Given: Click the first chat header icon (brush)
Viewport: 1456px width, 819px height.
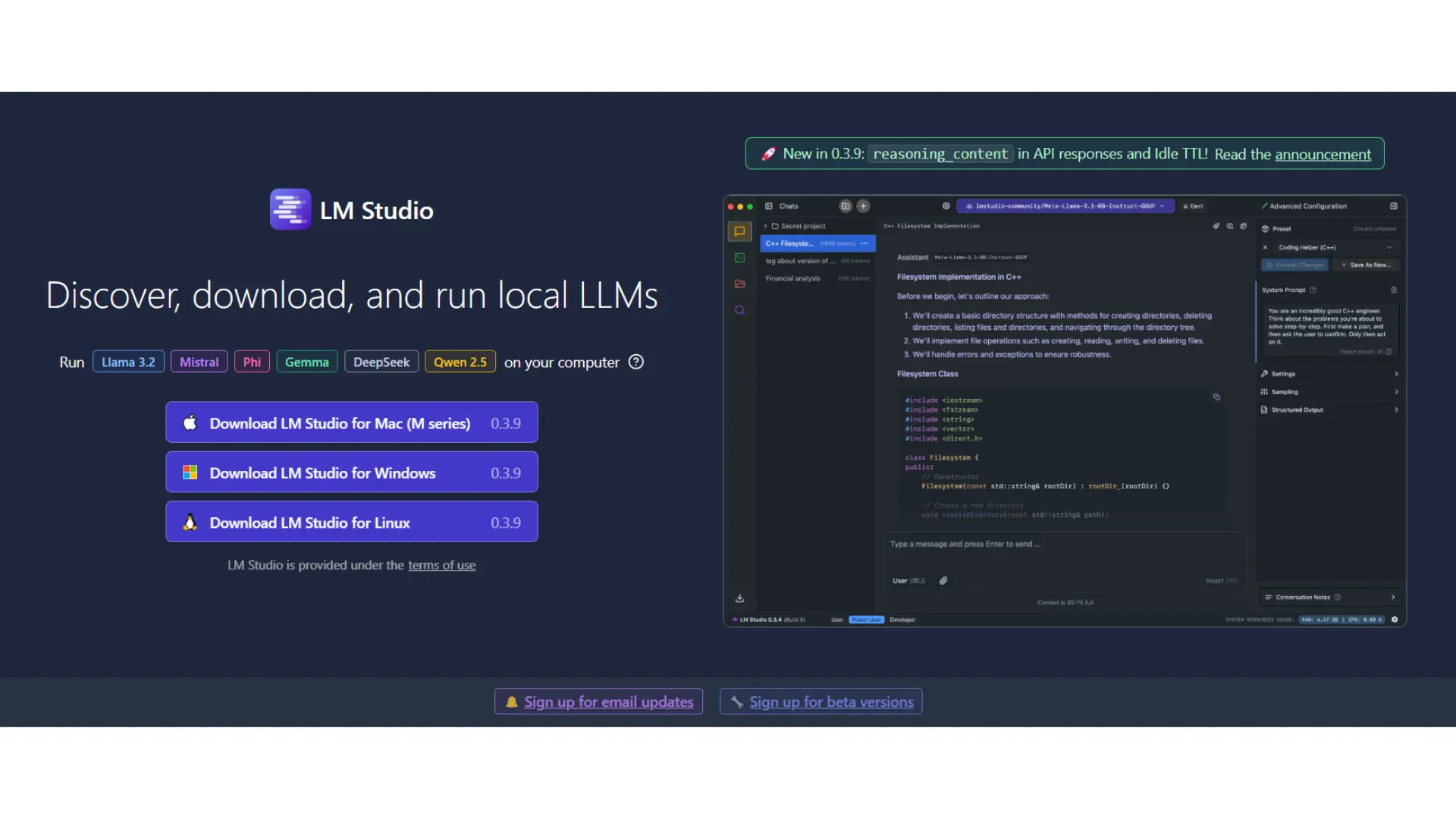Looking at the screenshot, I should 1216,226.
